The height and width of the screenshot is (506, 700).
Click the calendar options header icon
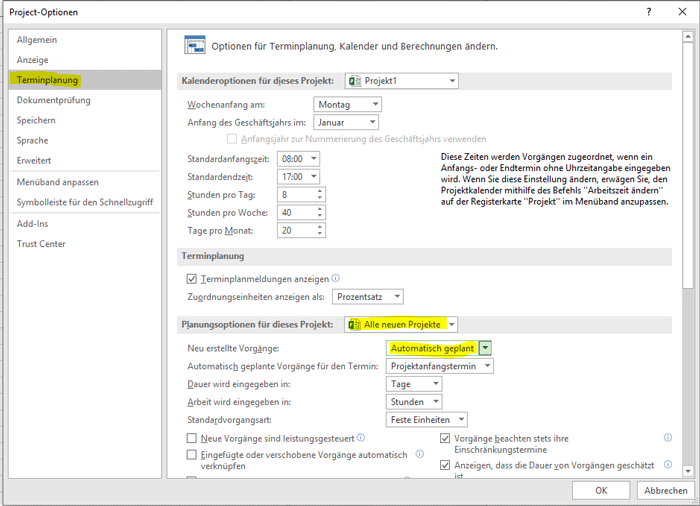(x=195, y=45)
